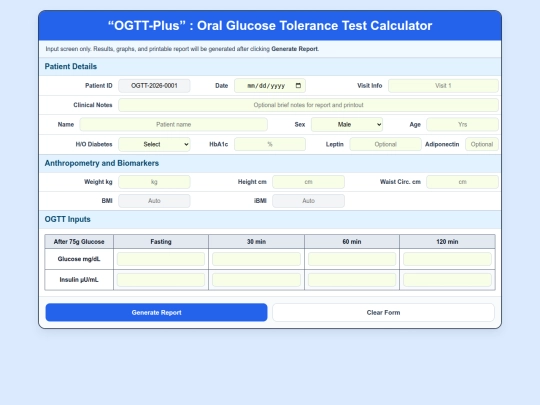Click the 120 min column header
Image resolution: width=540 pixels, height=405 pixels.
pyautogui.click(x=447, y=242)
